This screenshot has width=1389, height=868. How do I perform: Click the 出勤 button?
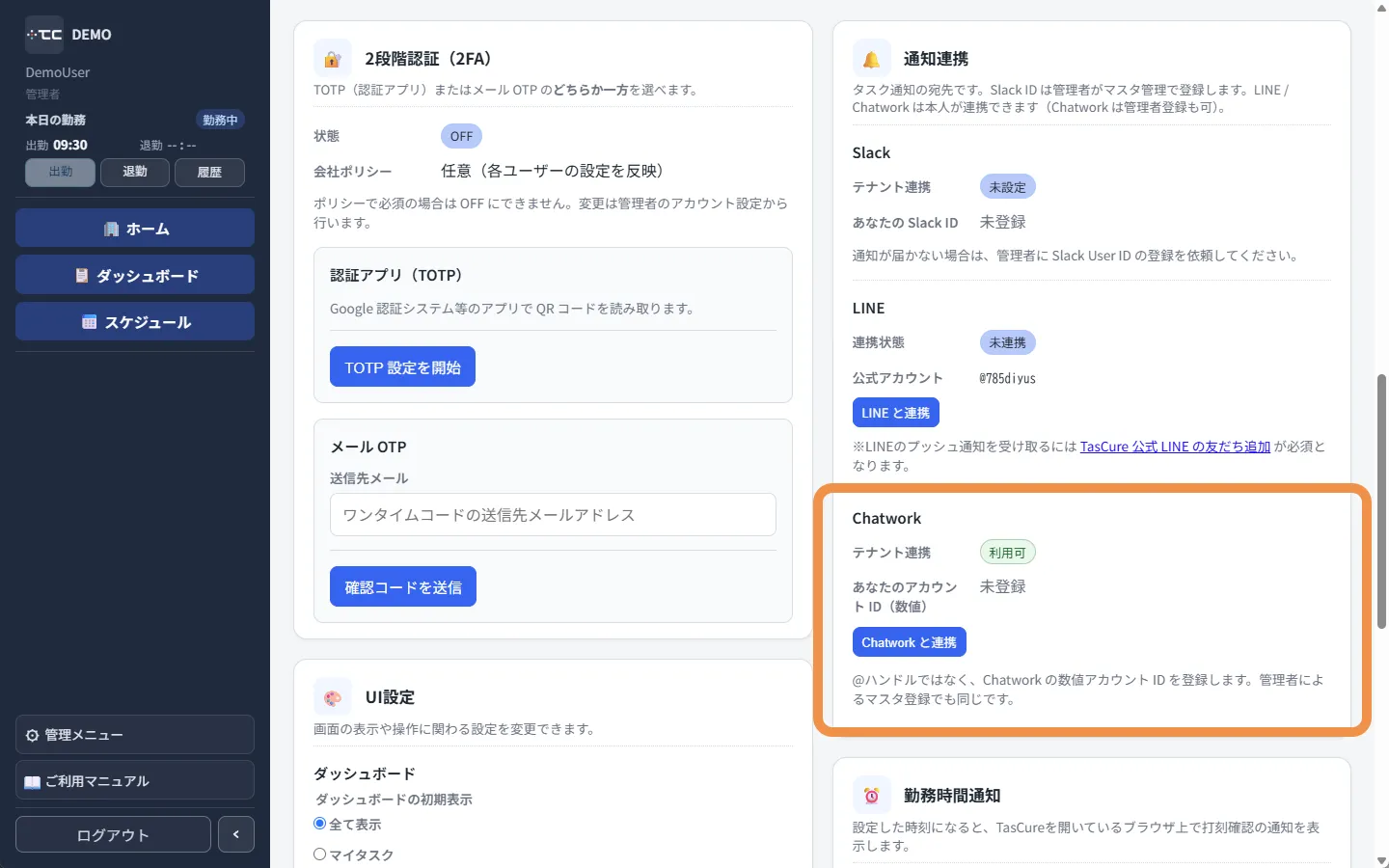(x=61, y=172)
